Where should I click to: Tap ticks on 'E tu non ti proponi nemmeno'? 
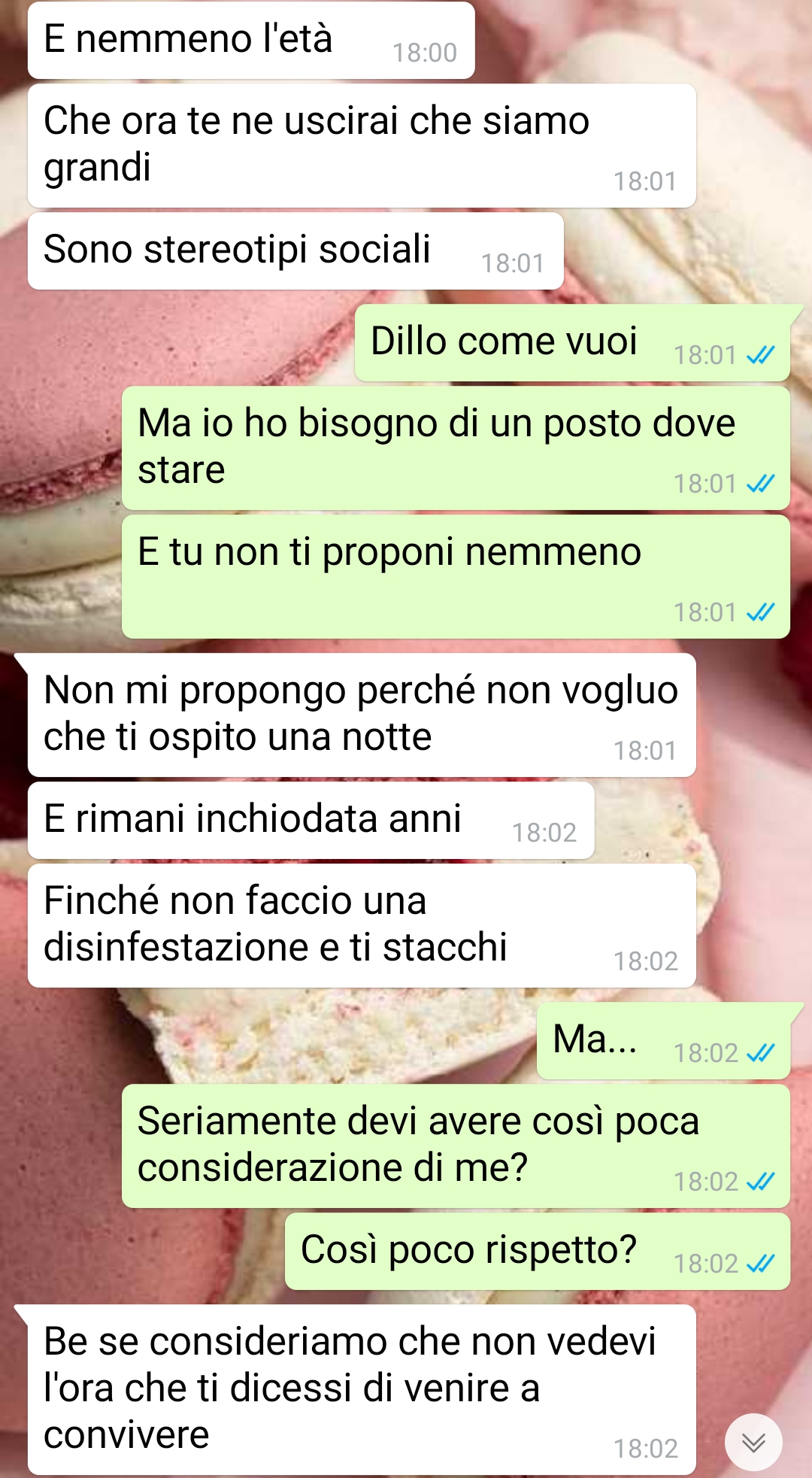[761, 612]
